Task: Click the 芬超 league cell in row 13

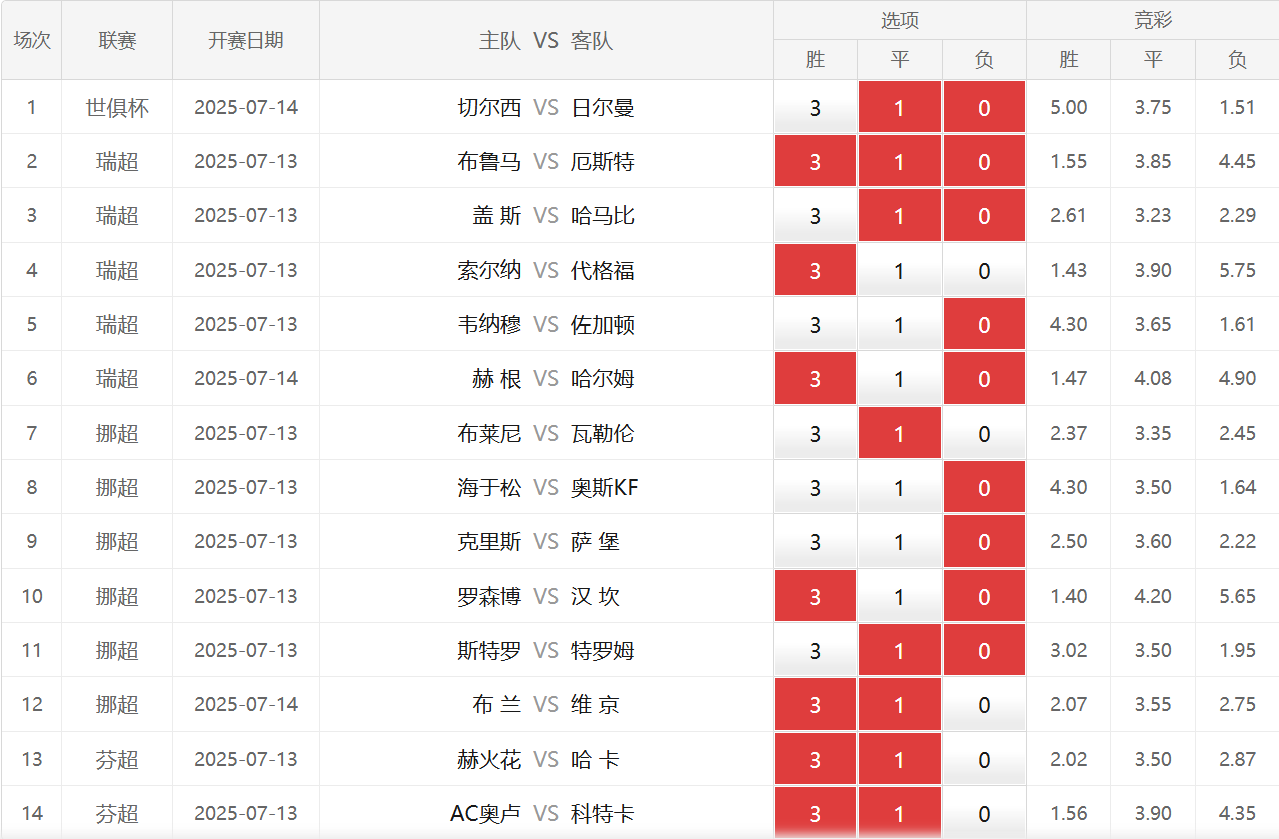Action: tap(117, 759)
